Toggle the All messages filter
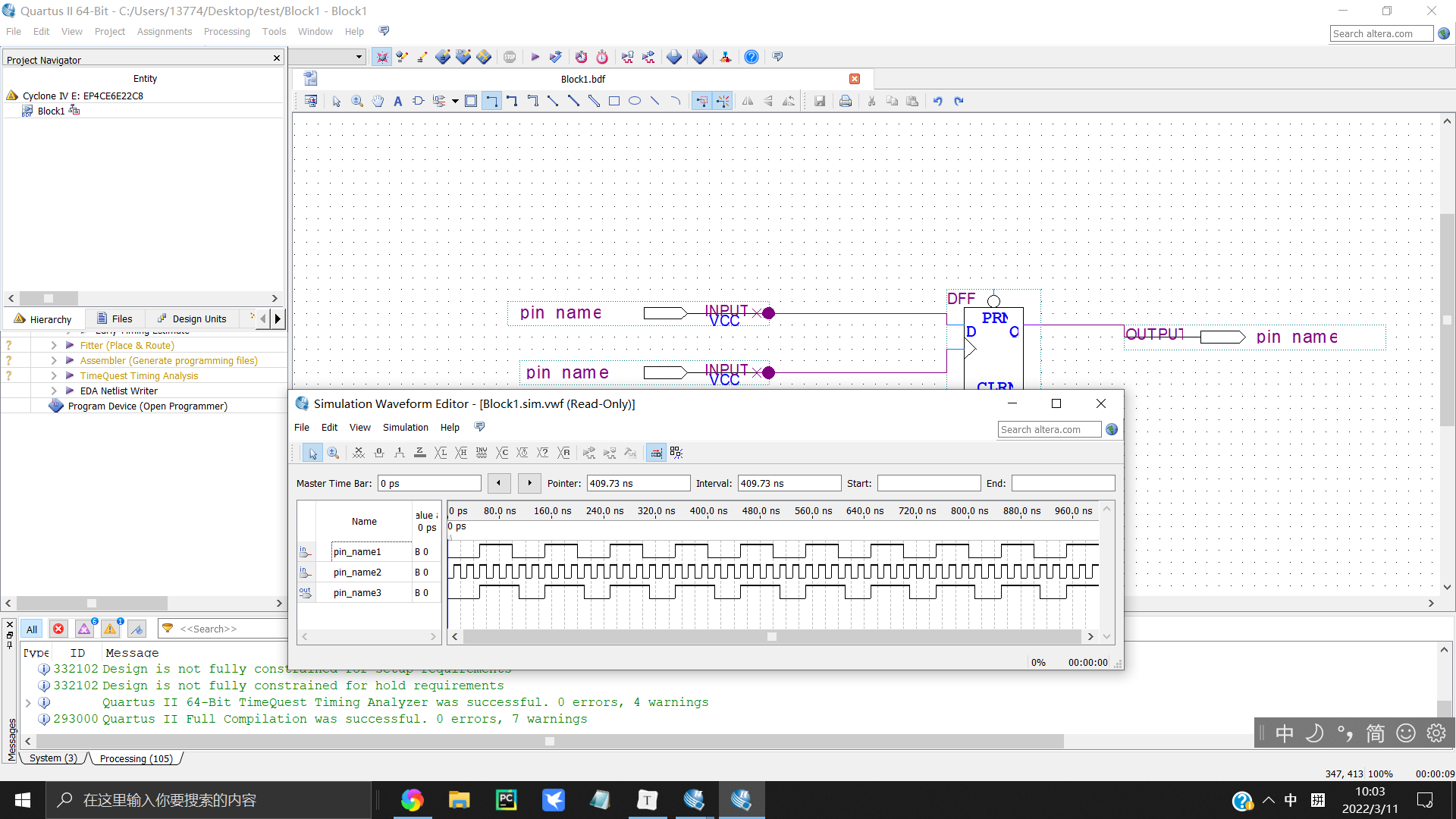 coord(32,629)
